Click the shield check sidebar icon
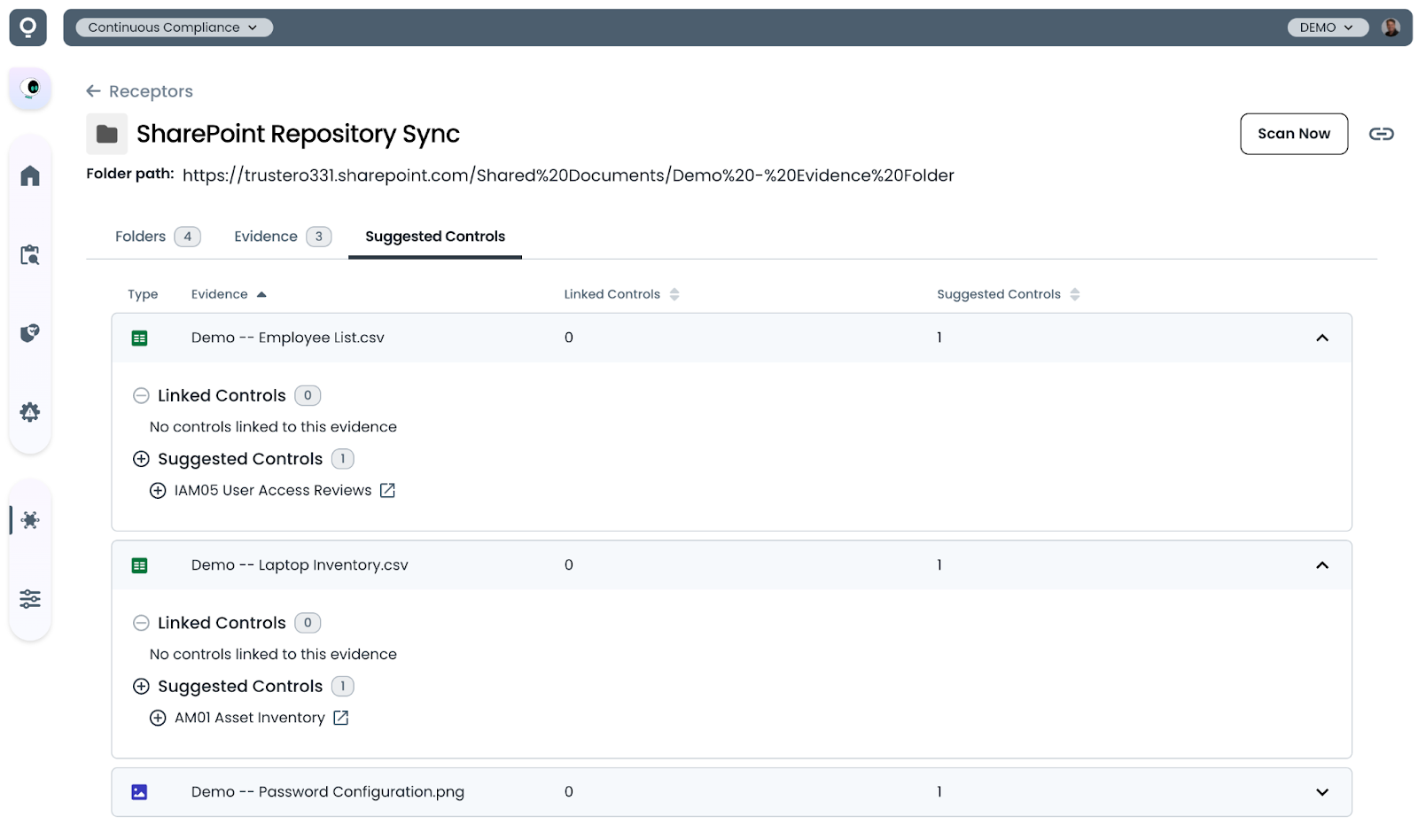 click(x=30, y=333)
